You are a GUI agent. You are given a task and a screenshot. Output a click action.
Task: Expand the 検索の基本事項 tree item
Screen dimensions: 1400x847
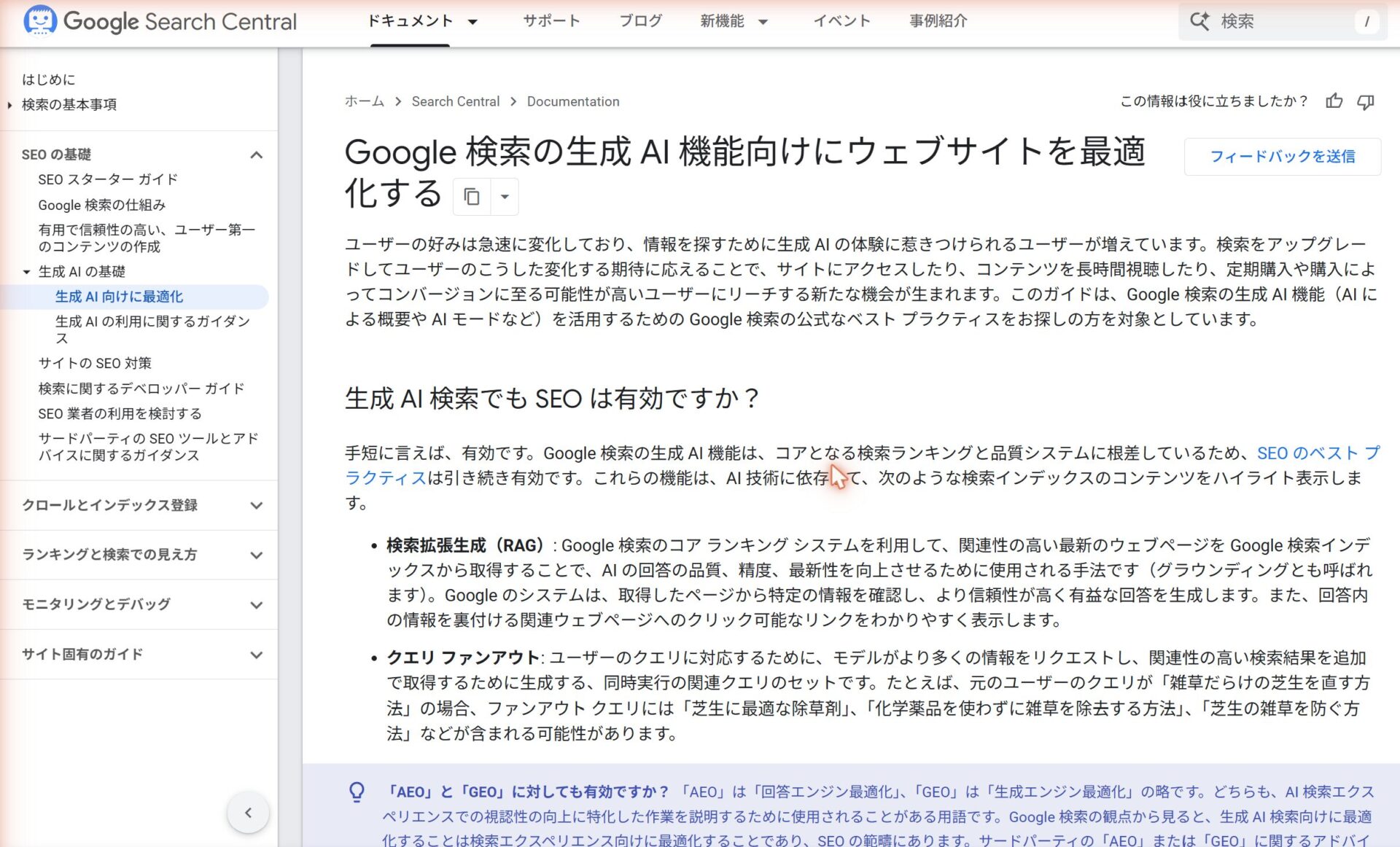coord(9,105)
